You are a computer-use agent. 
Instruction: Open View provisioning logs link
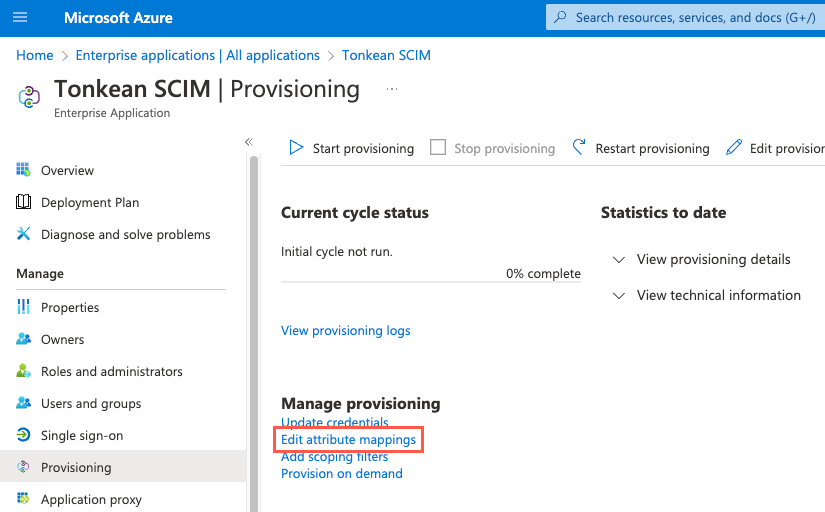click(346, 330)
